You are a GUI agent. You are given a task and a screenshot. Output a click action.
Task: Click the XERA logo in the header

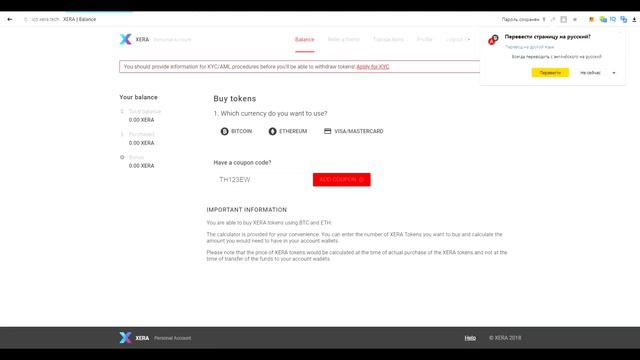pos(126,39)
